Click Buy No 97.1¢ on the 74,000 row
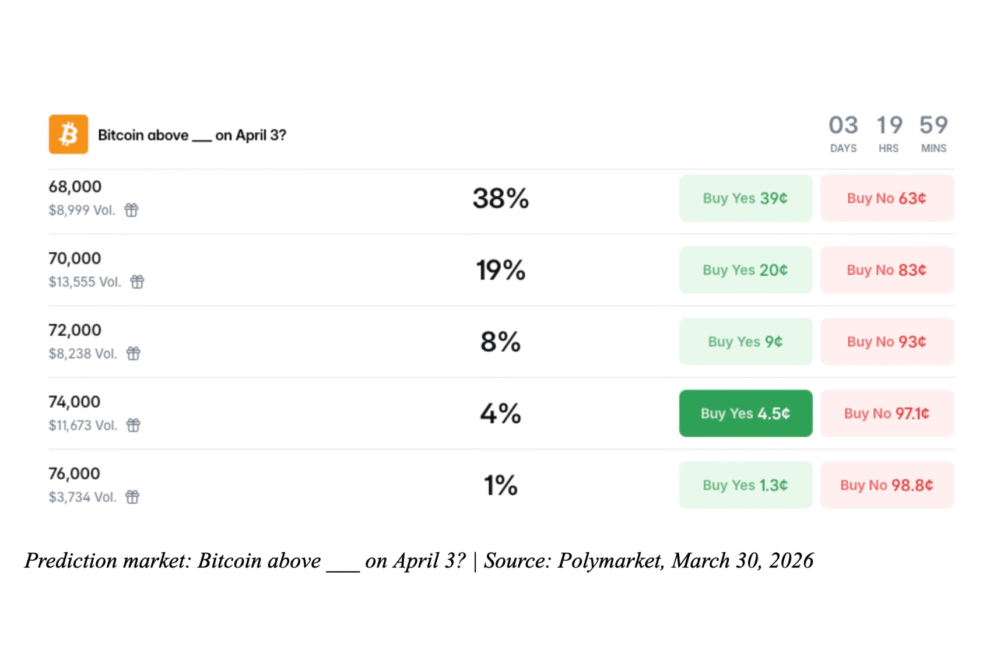The width and height of the screenshot is (990, 660). 886,413
